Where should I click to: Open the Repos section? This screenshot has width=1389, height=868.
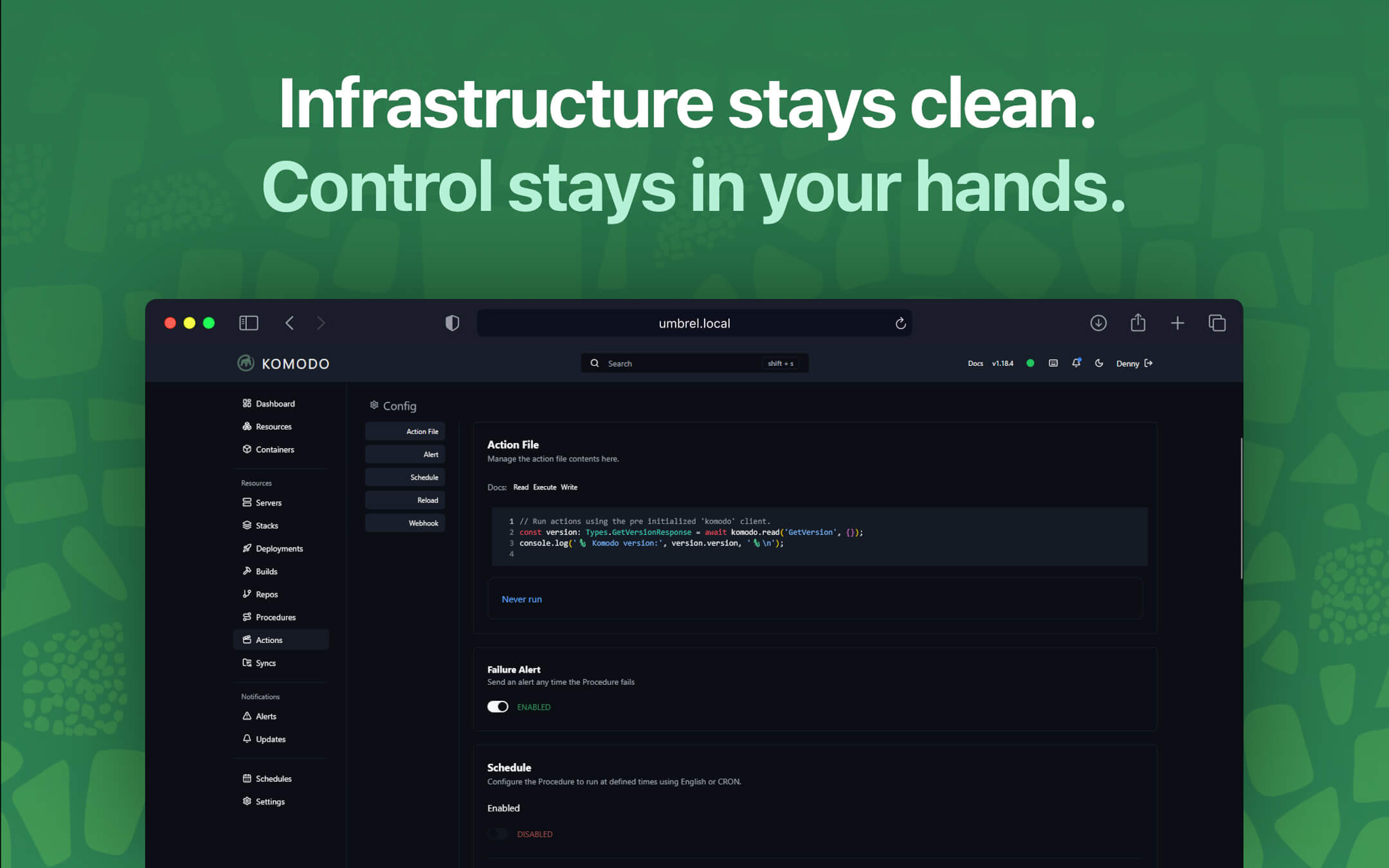coord(248,593)
